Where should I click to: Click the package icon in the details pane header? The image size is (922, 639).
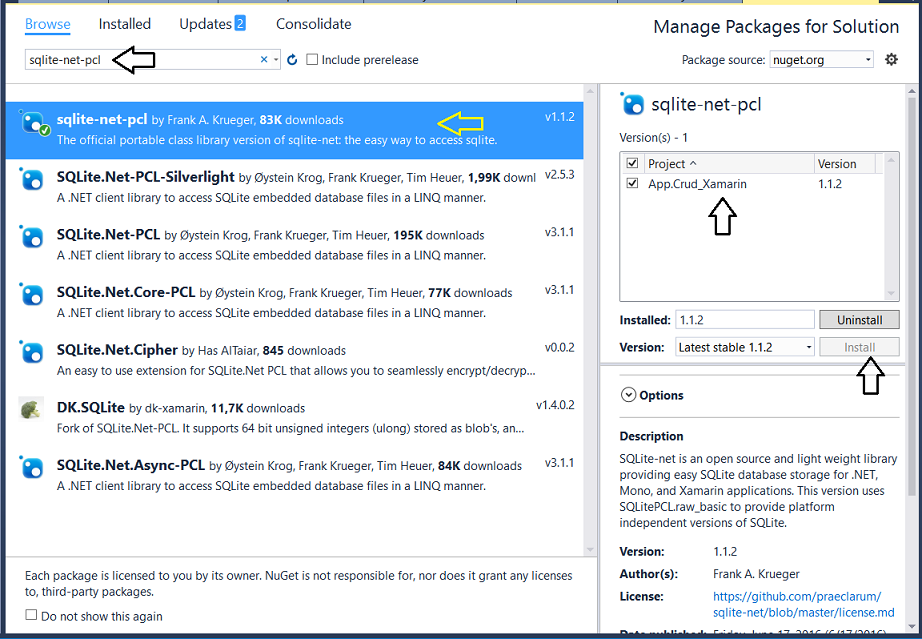point(632,103)
